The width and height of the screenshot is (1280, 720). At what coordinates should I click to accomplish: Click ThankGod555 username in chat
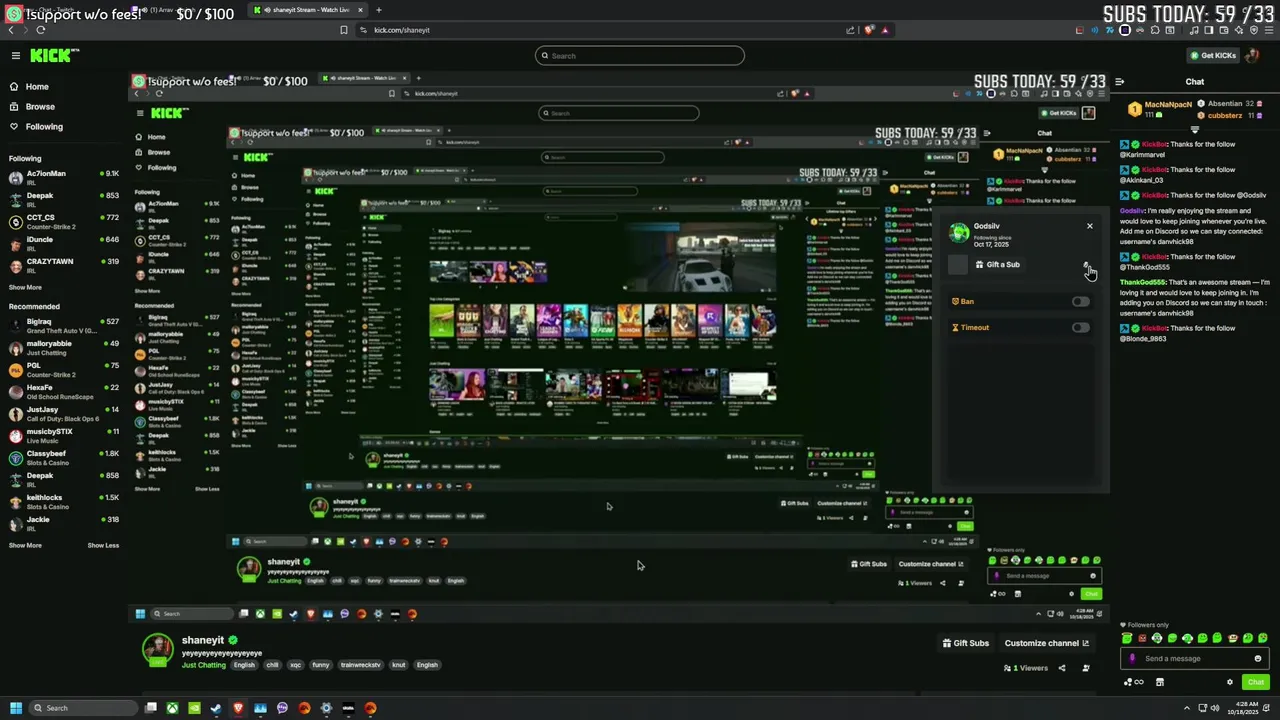1143,282
